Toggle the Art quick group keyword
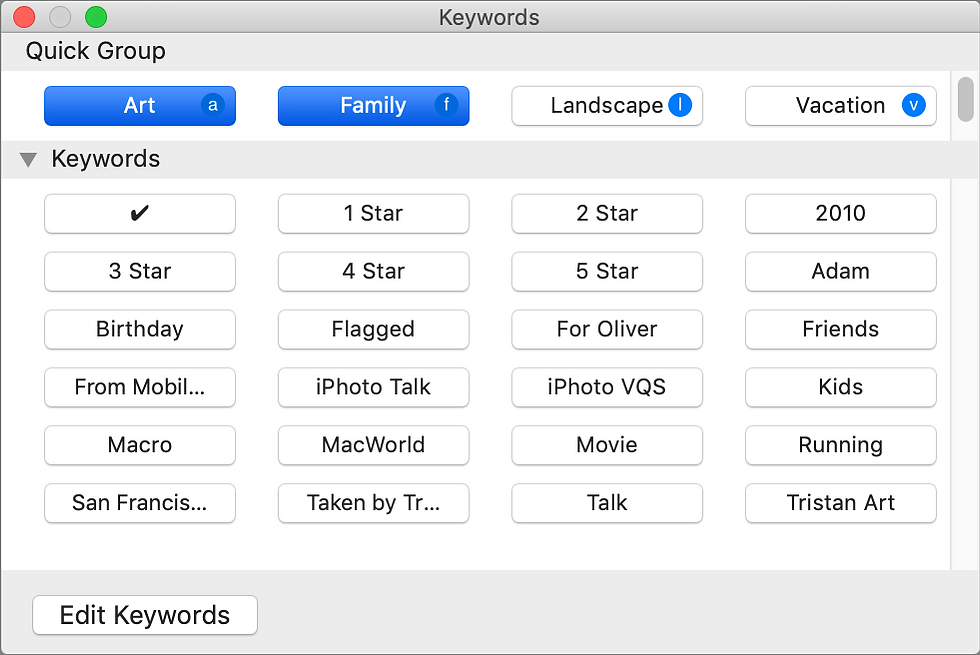Screen dimensions: 980x655 coord(140,106)
